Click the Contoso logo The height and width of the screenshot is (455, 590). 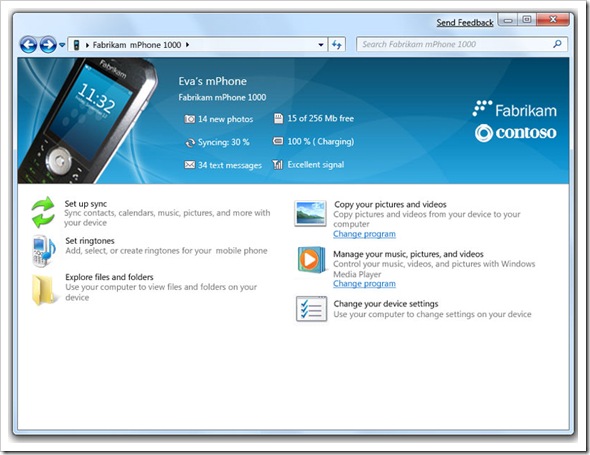pos(515,133)
